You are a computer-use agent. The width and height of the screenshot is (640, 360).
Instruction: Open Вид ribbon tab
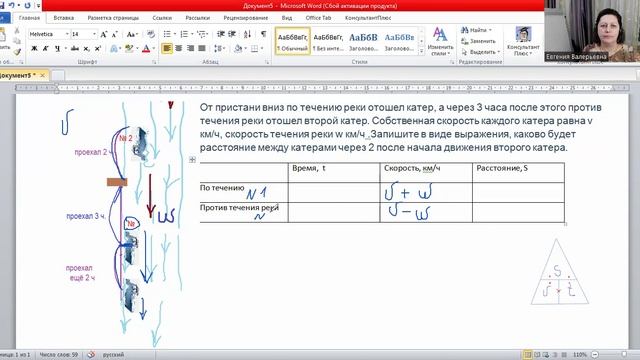click(287, 18)
